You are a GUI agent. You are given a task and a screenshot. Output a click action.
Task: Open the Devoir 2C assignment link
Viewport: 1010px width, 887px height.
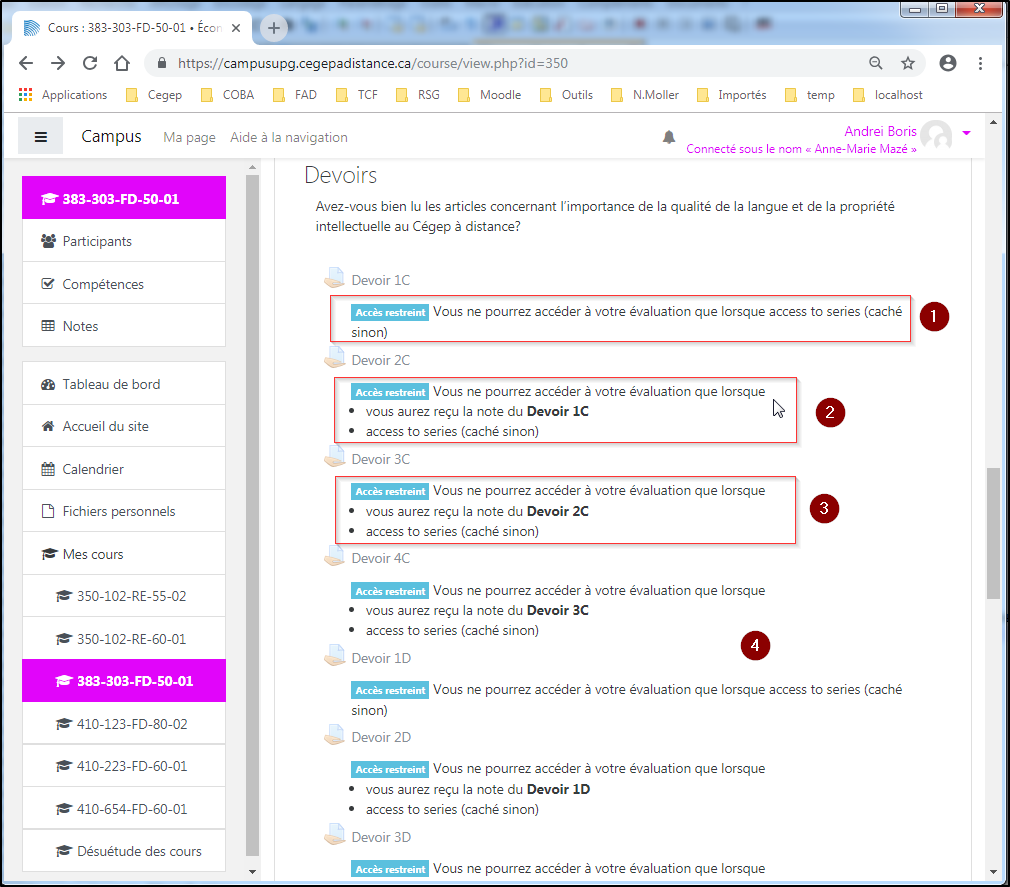tap(380, 360)
